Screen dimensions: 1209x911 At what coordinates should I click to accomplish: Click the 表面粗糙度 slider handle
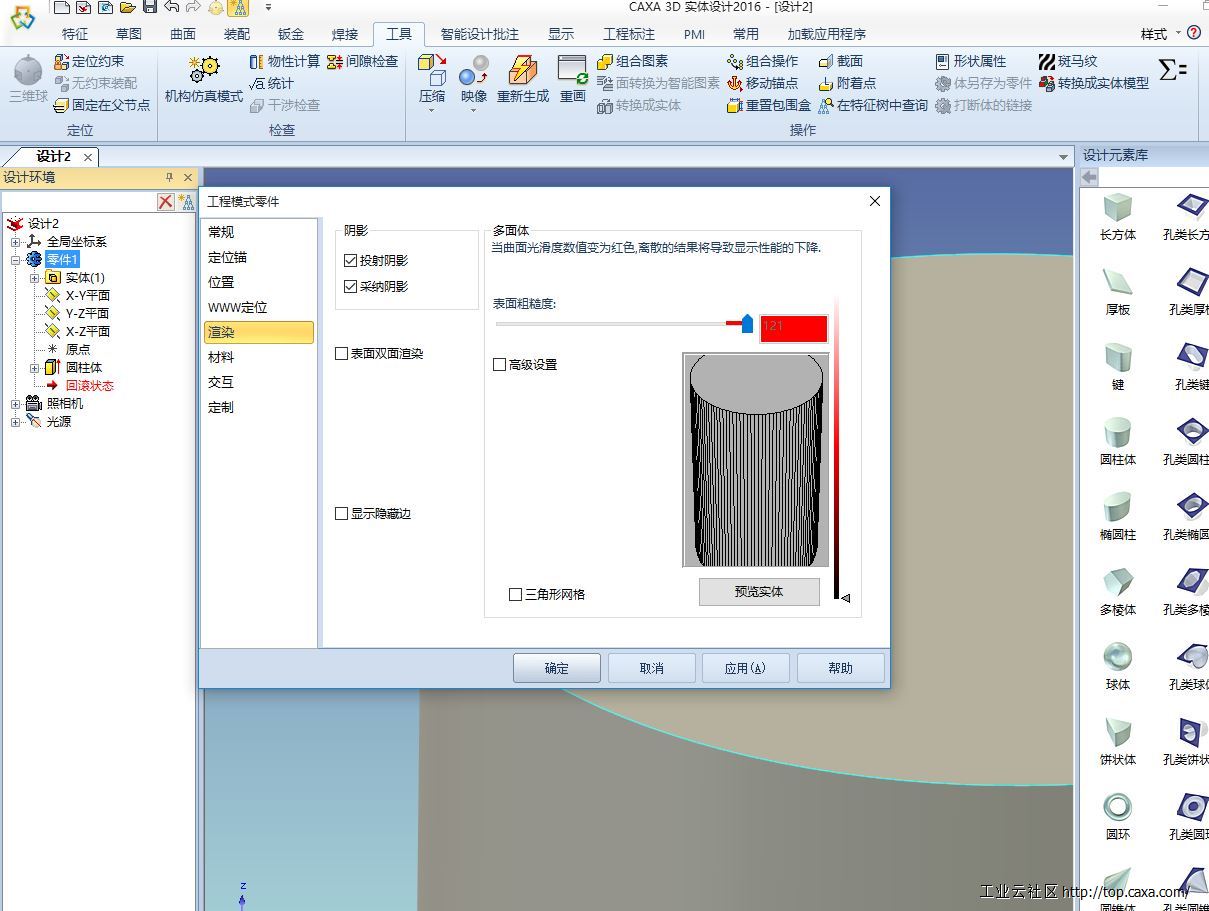click(x=747, y=324)
